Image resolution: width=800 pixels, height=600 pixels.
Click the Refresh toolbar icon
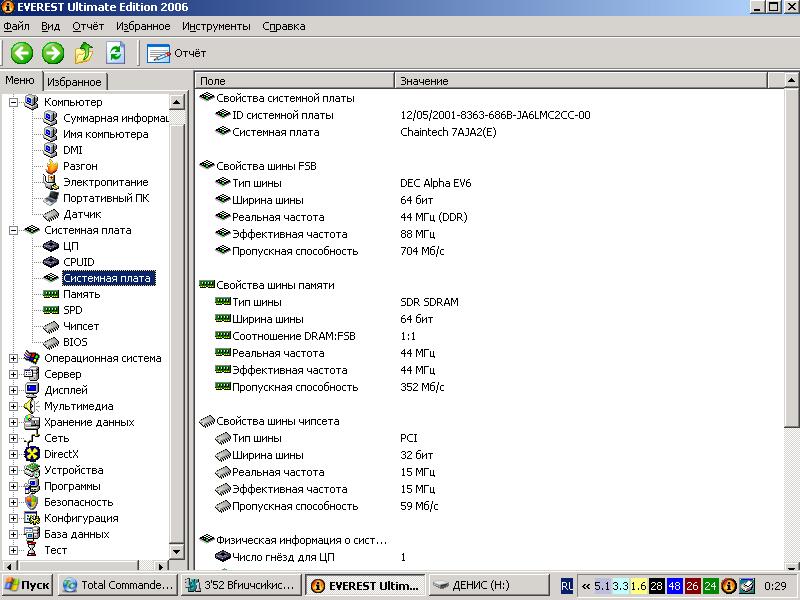116,53
